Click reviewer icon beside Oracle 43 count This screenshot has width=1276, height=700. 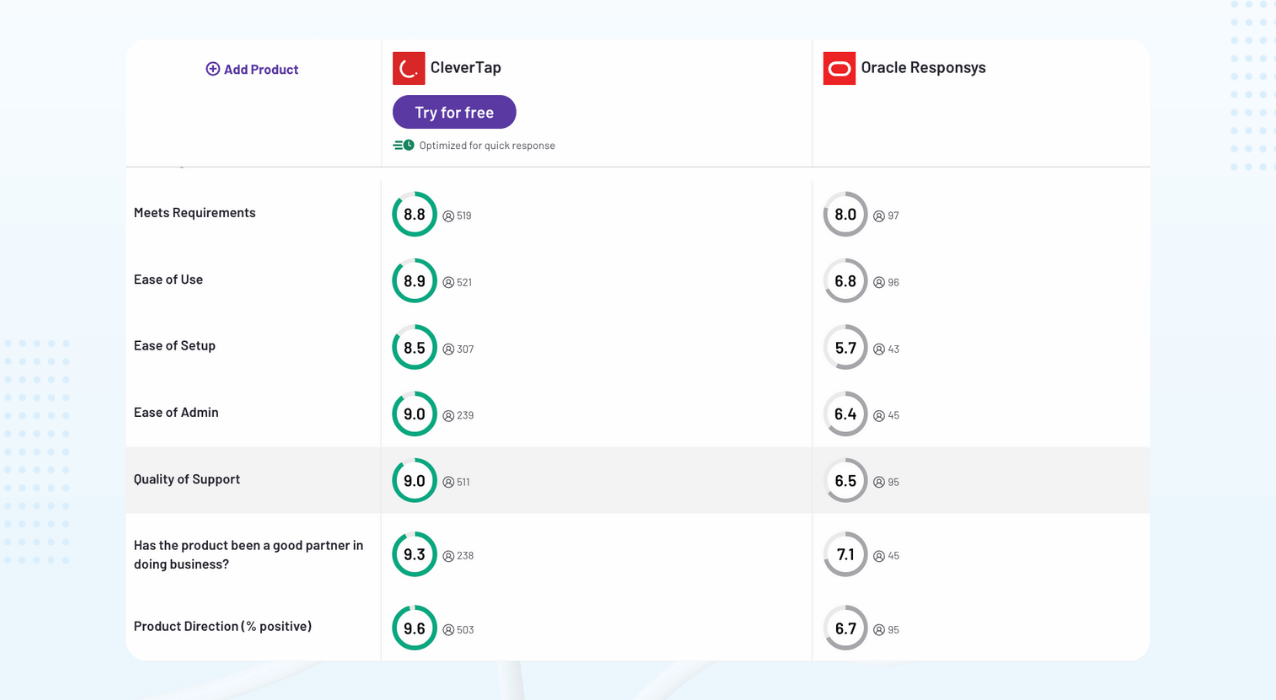click(879, 349)
